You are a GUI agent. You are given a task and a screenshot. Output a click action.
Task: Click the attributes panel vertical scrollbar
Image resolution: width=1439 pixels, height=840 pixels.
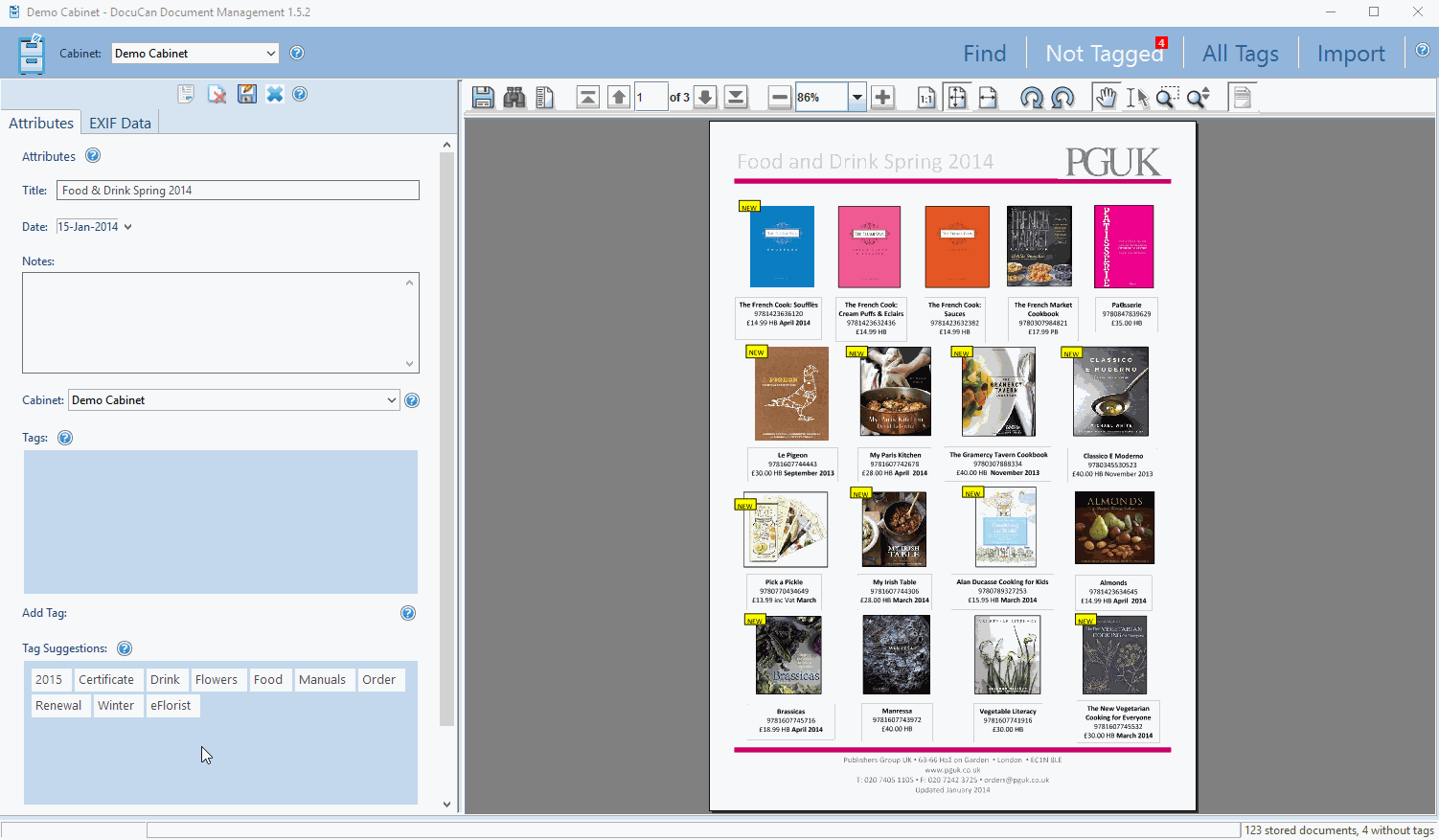(x=446, y=439)
